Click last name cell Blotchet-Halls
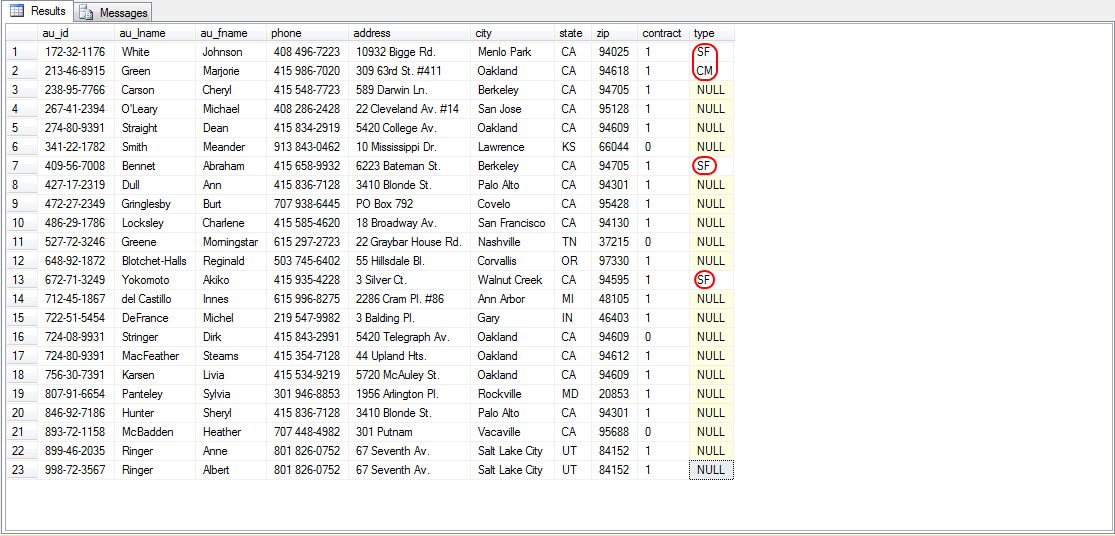Image resolution: width=1115 pixels, height=536 pixels. coord(154,261)
